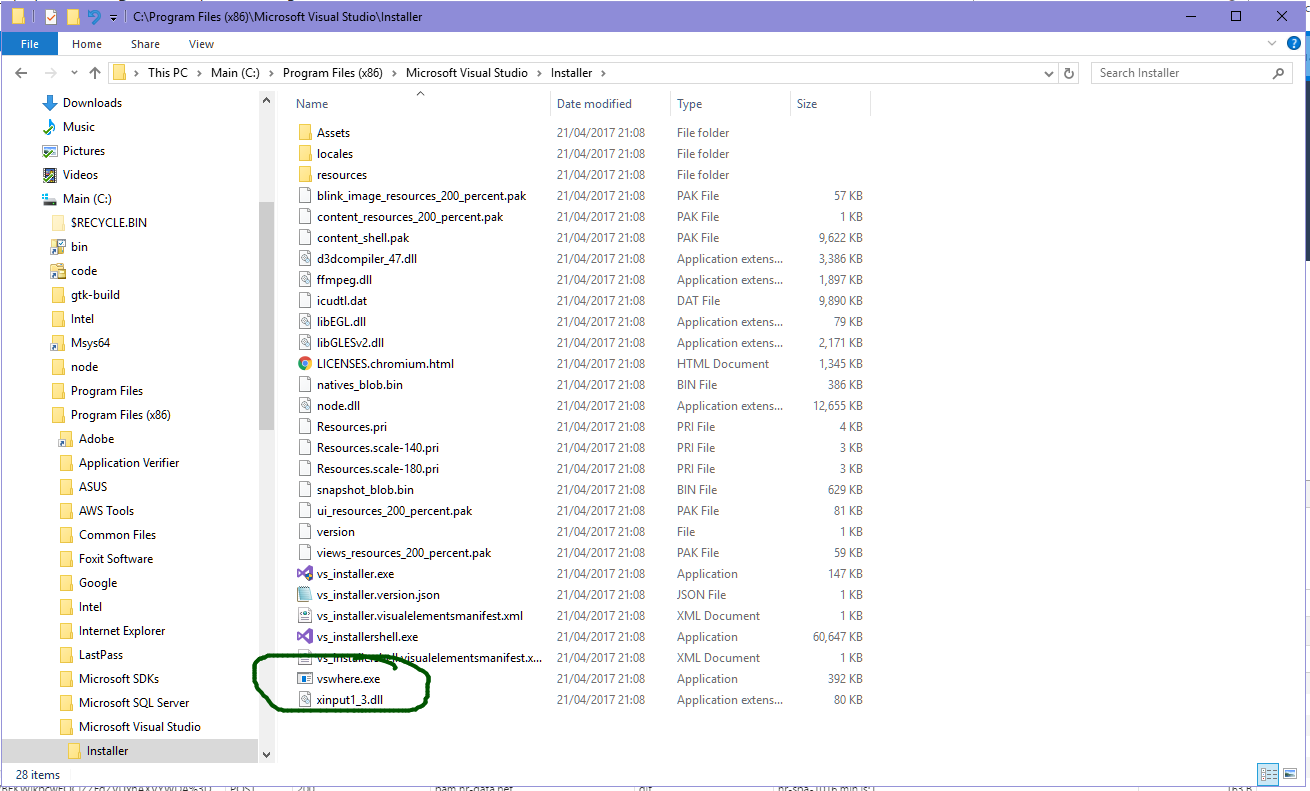Open Application Verifier folder in tree
This screenshot has height=791, width=1310.
coord(129,463)
